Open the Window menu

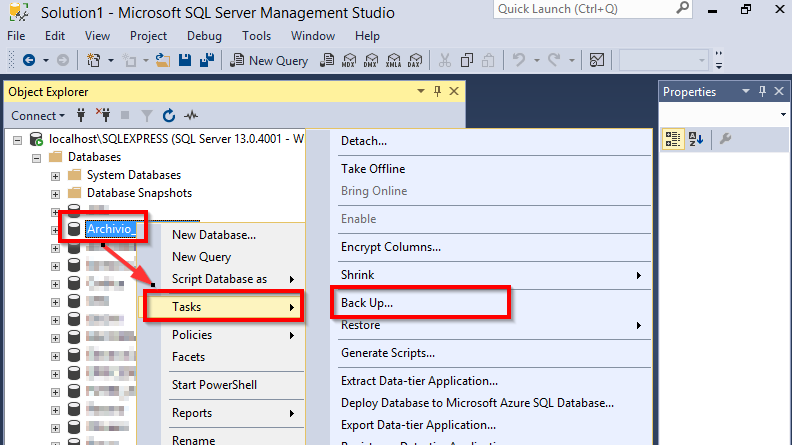(313, 36)
